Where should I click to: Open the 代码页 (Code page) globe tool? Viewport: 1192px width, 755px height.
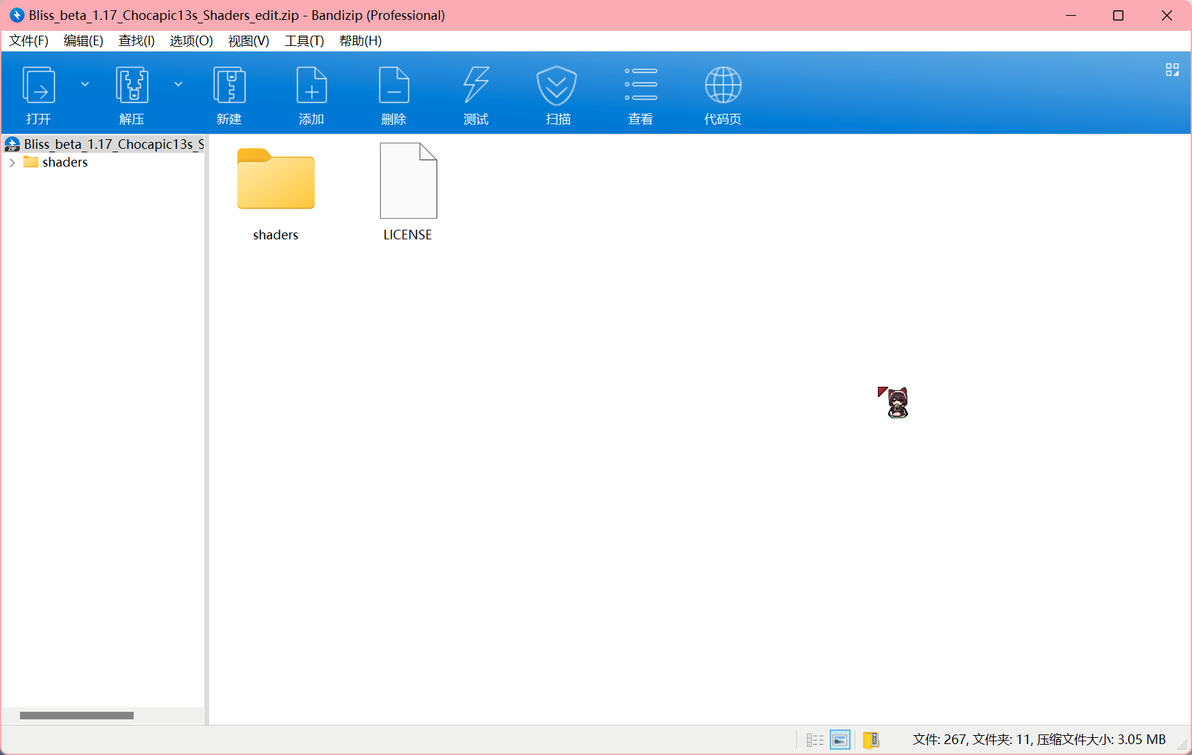click(x=722, y=94)
